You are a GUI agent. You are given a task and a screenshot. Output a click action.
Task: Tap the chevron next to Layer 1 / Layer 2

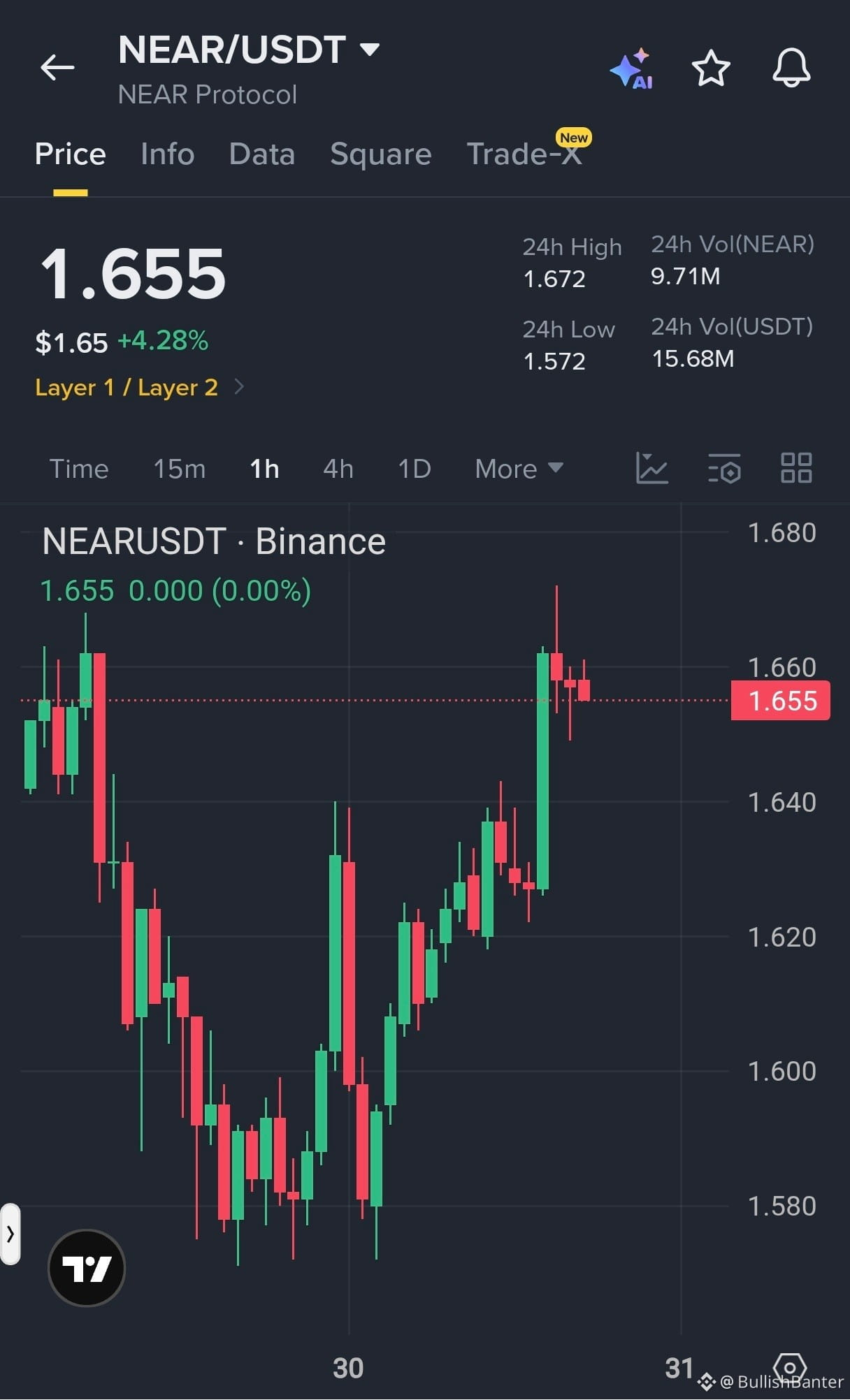coord(239,386)
